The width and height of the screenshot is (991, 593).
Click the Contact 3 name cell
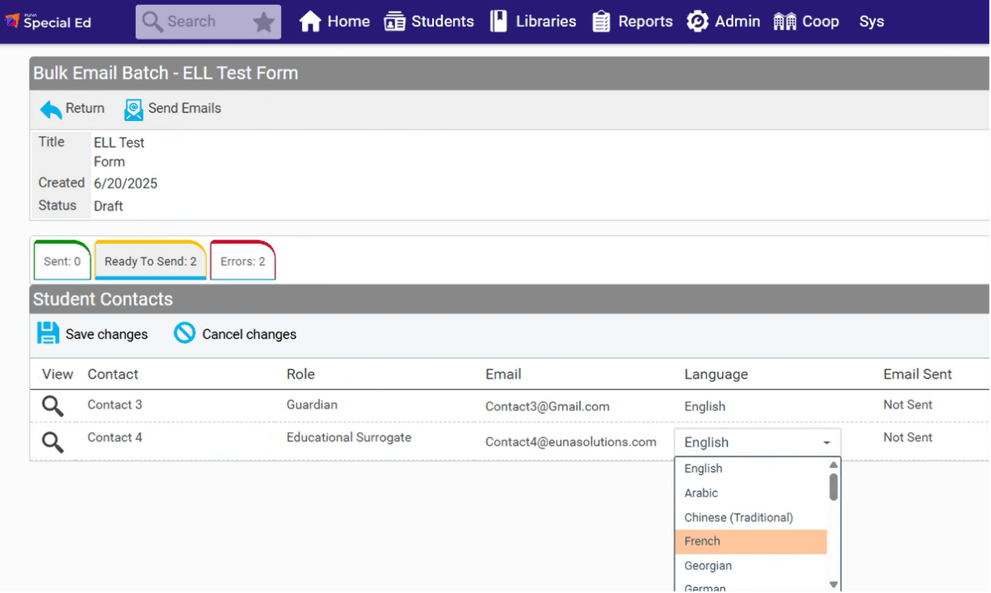pyautogui.click(x=114, y=405)
